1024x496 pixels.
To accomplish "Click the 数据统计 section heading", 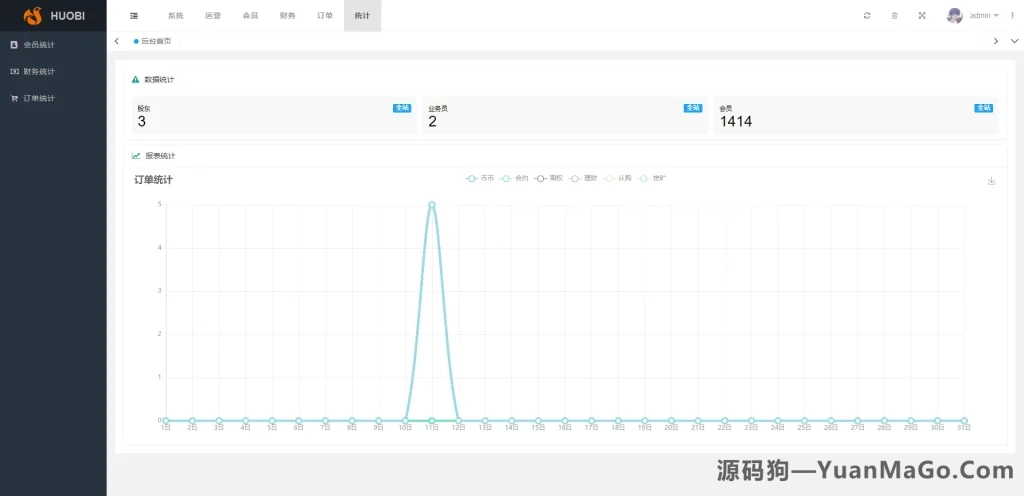I will [x=159, y=80].
